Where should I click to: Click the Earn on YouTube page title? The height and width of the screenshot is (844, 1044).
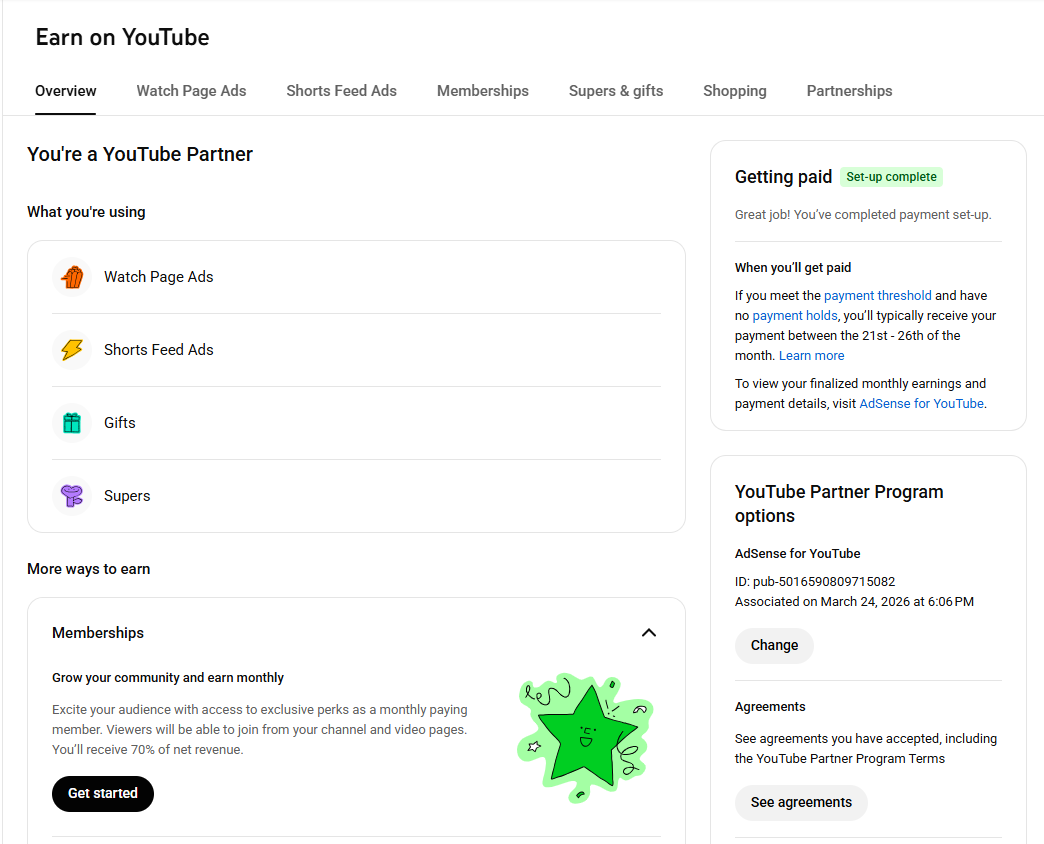click(123, 37)
